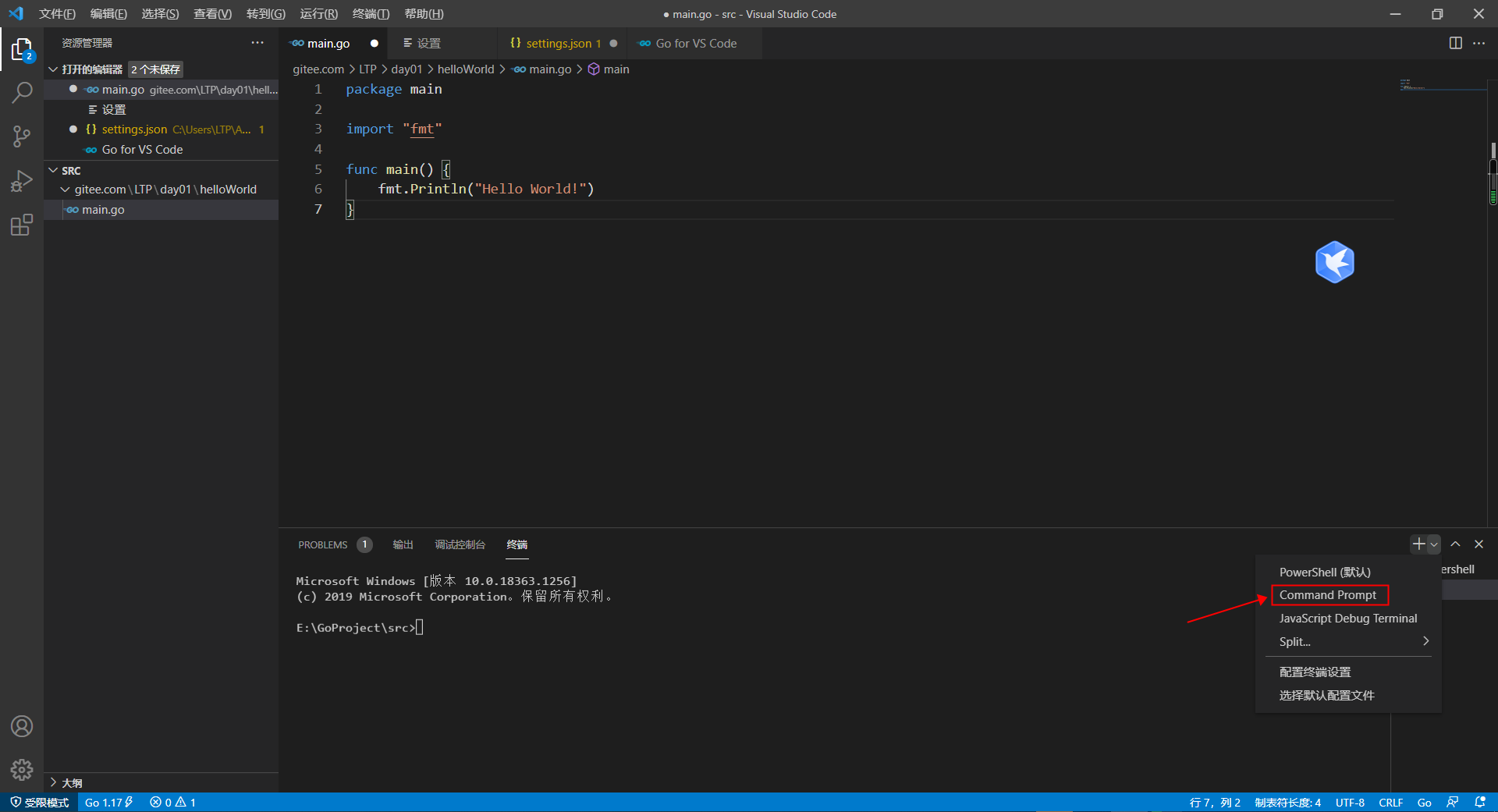Click the CRLF line ending indicator
1498x812 pixels.
point(1390,802)
